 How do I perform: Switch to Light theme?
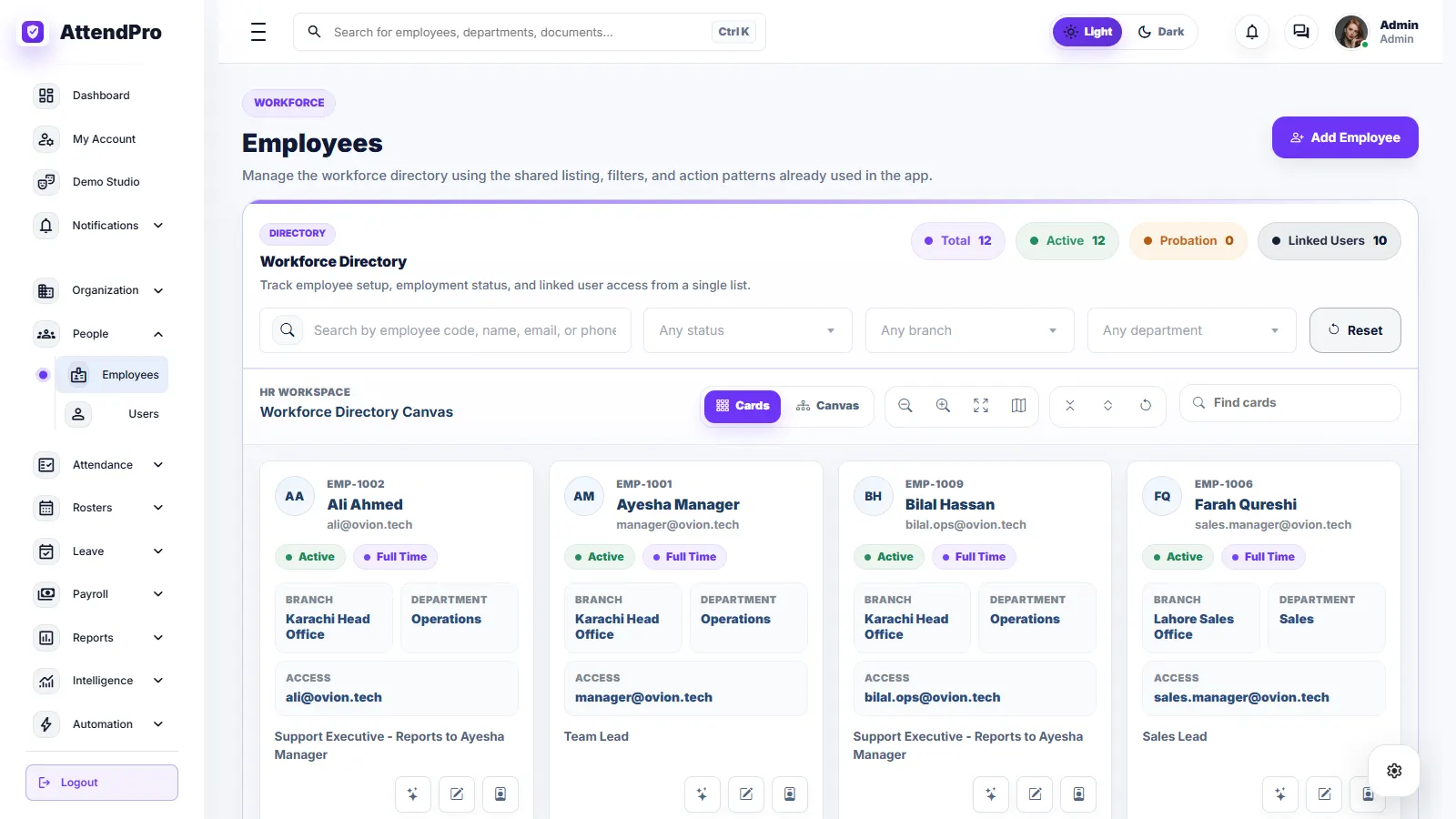click(x=1087, y=32)
